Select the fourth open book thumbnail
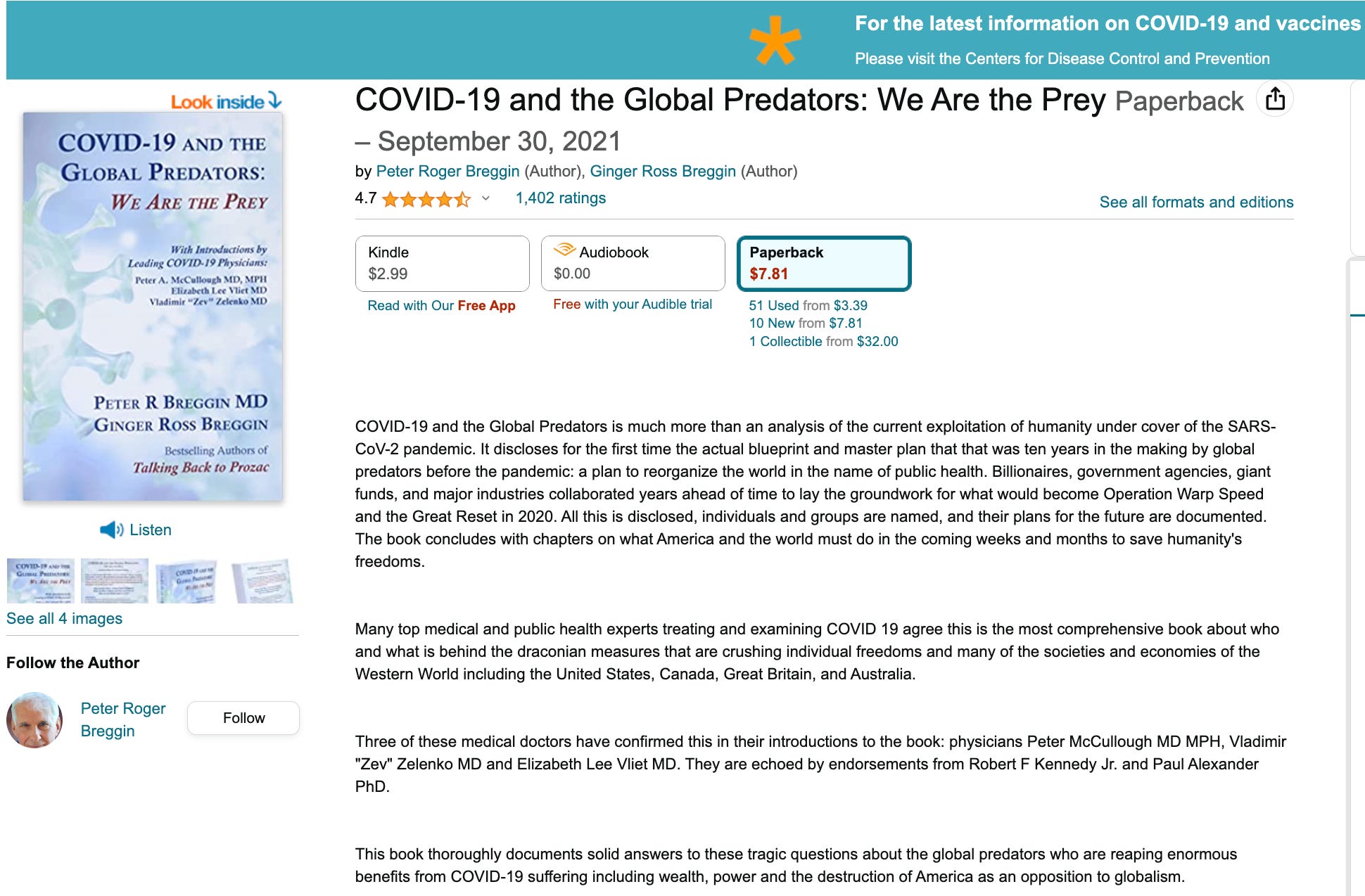Screen dimensions: 1365x896 click(262, 581)
